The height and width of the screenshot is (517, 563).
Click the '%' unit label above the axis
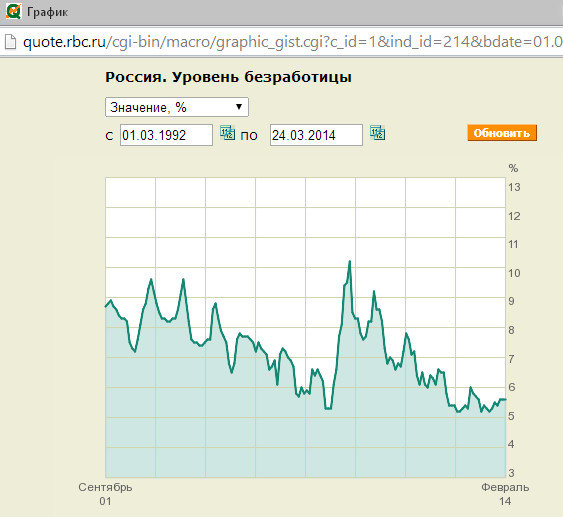point(513,168)
